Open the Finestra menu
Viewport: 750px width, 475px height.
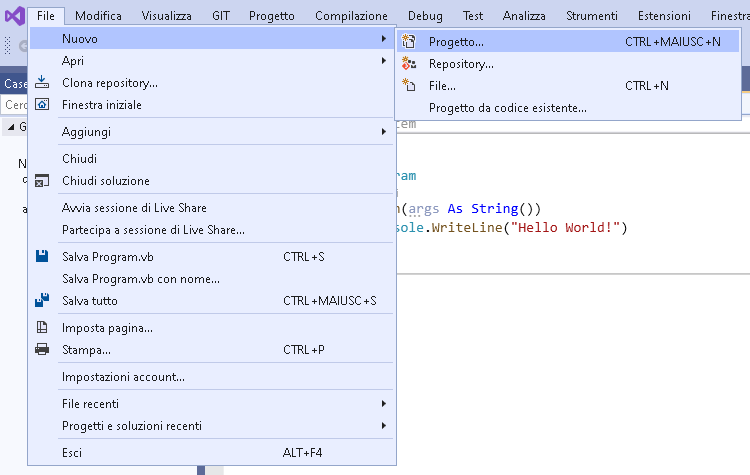click(x=730, y=16)
